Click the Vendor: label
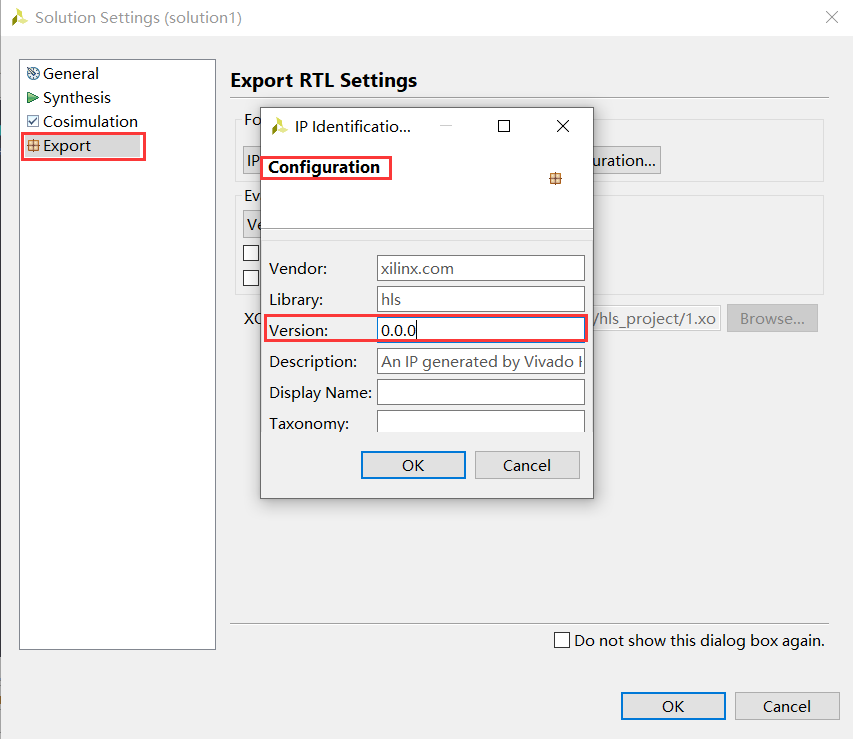This screenshot has width=853, height=739. click(x=298, y=269)
